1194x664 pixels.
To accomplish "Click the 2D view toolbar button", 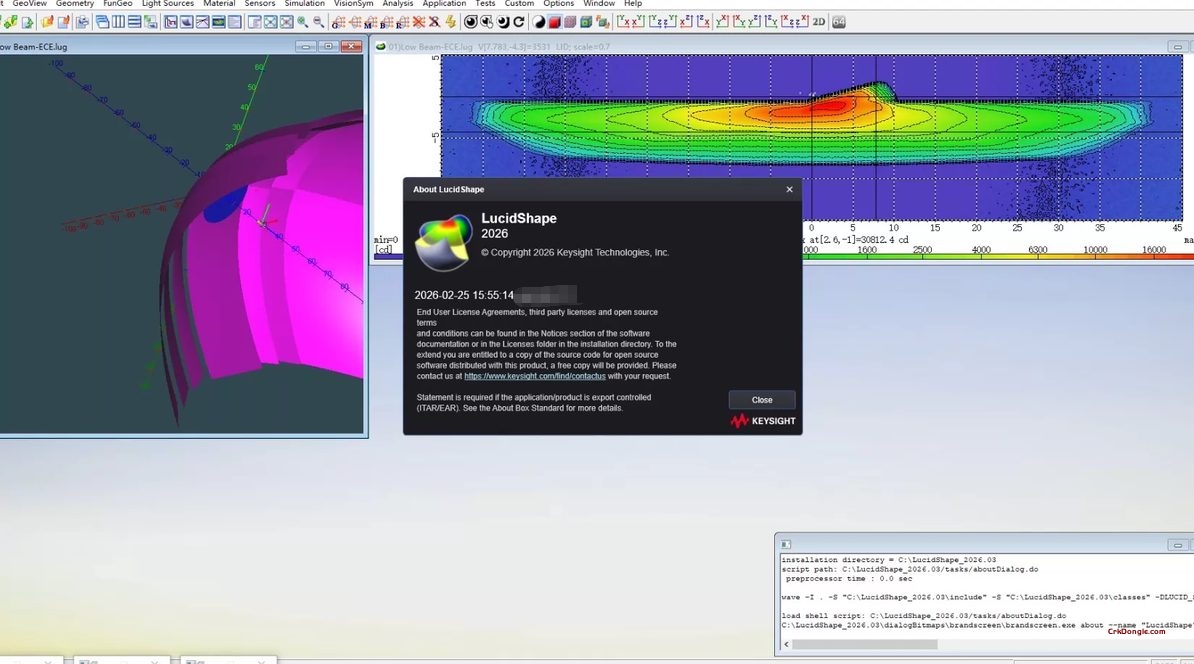I will pos(819,22).
